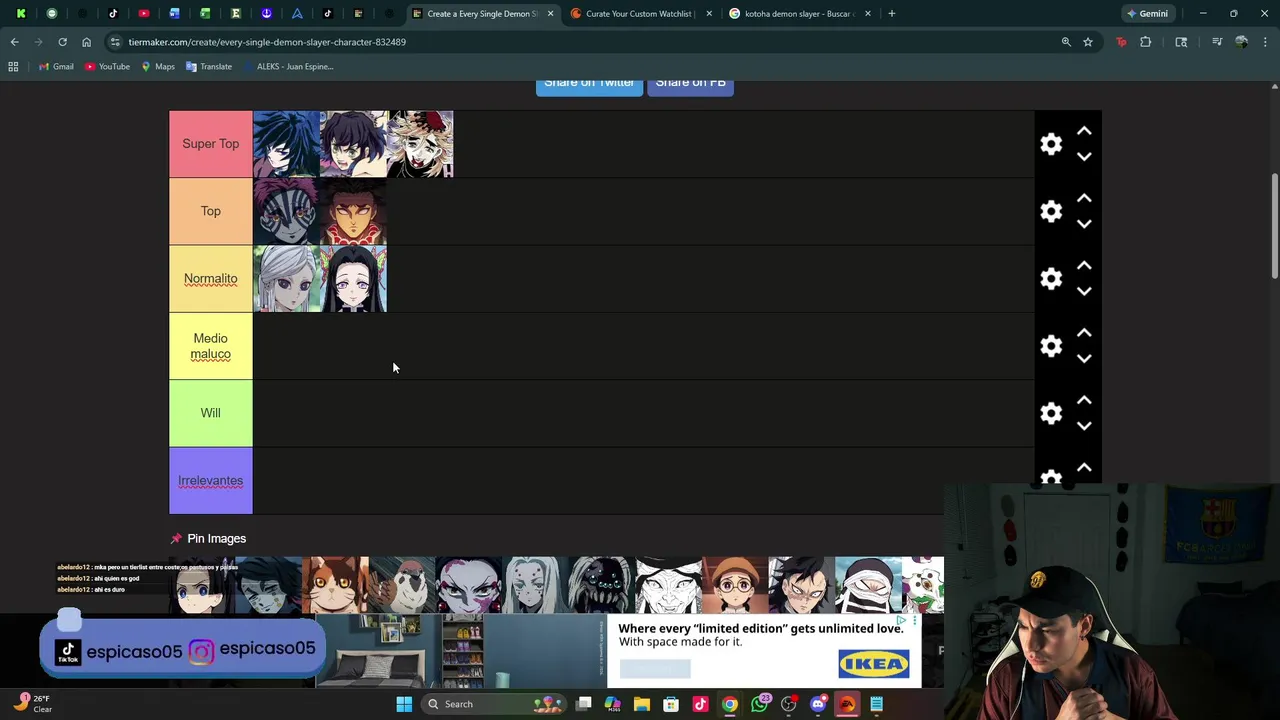The height and width of the screenshot is (720, 1280).
Task: Open zoom magnifier in address bar
Action: pyautogui.click(x=1066, y=42)
